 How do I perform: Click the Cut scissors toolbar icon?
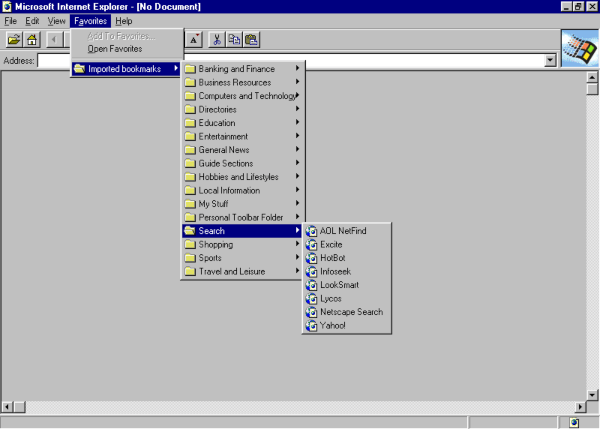[217, 39]
